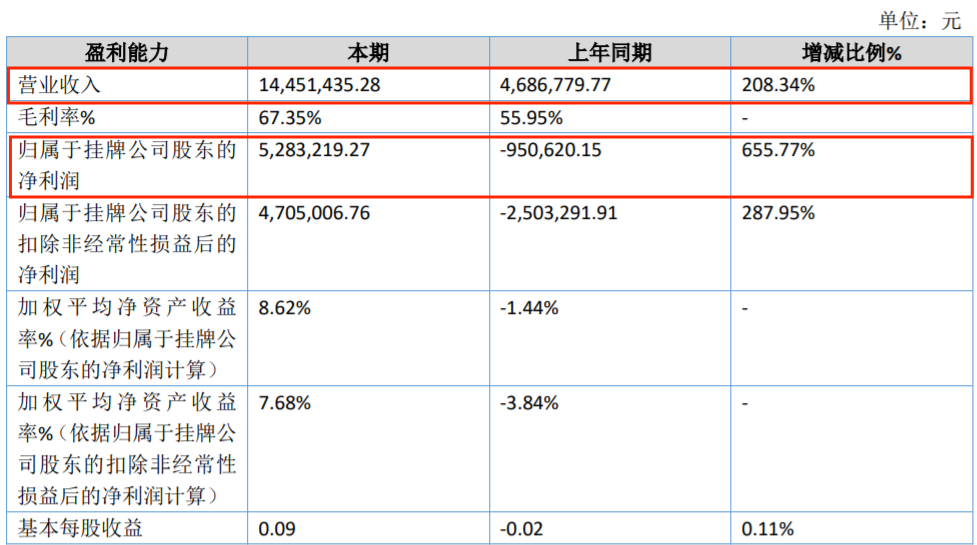Click the 基本每股收益 row label
The width and height of the screenshot is (977, 545).
(x=80, y=528)
